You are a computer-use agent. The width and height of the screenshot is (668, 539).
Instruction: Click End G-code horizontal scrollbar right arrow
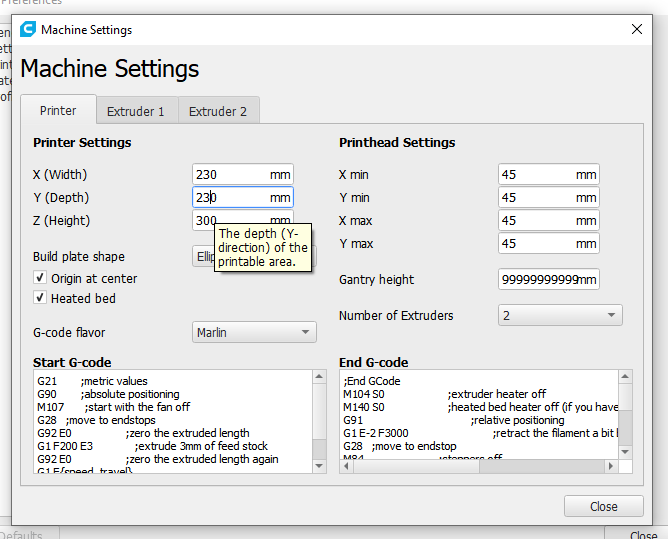[611, 466]
